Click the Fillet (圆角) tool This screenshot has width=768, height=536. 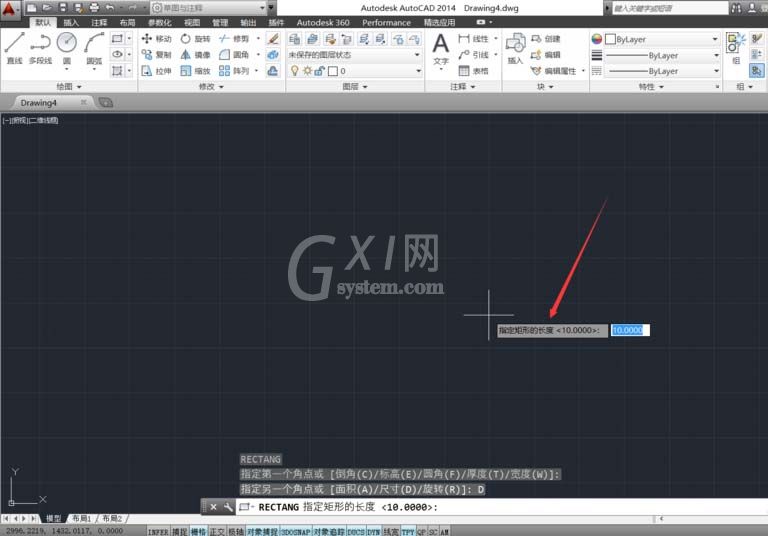click(x=234, y=54)
